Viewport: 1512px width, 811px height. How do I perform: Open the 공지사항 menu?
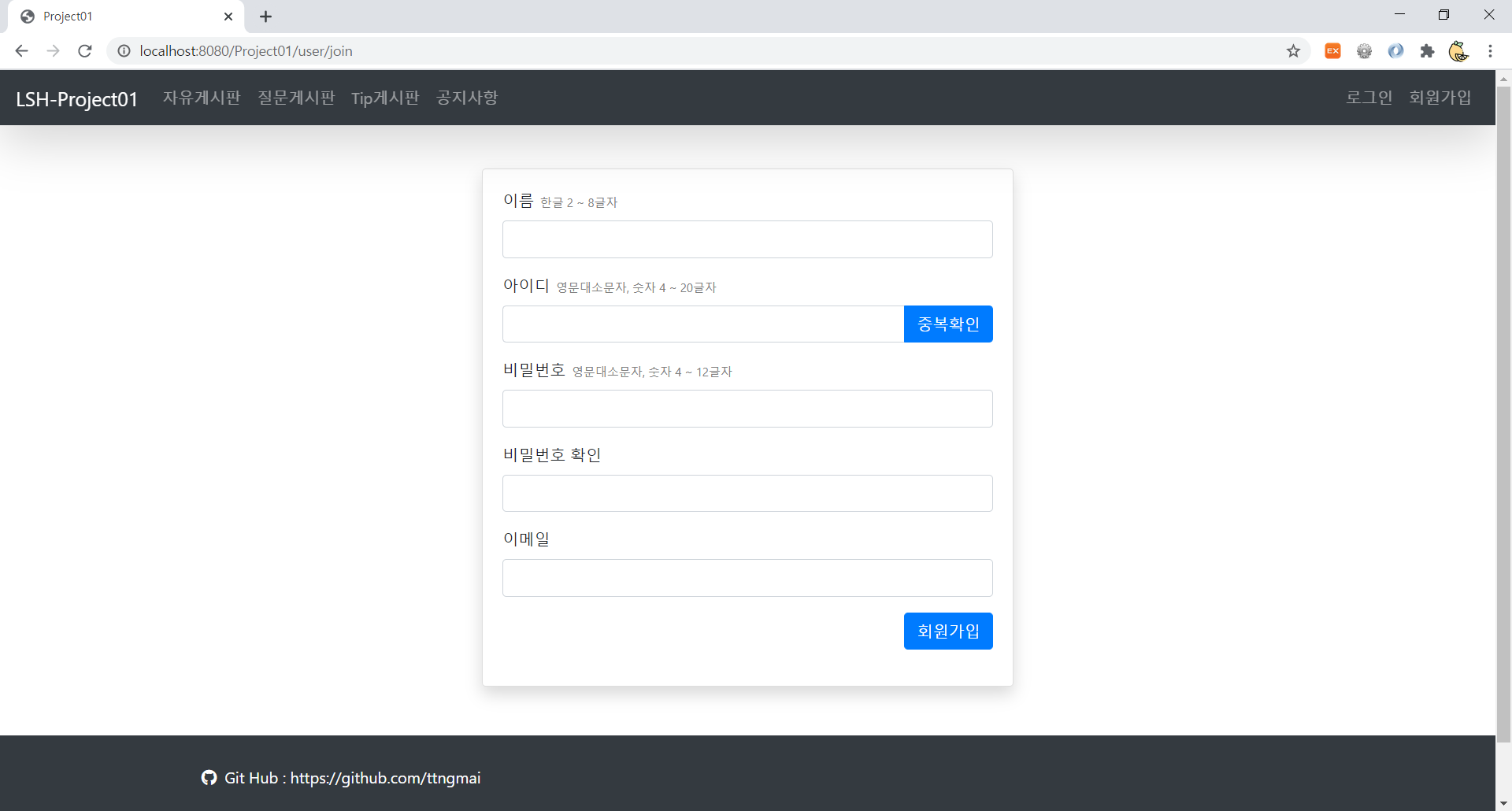[x=467, y=98]
